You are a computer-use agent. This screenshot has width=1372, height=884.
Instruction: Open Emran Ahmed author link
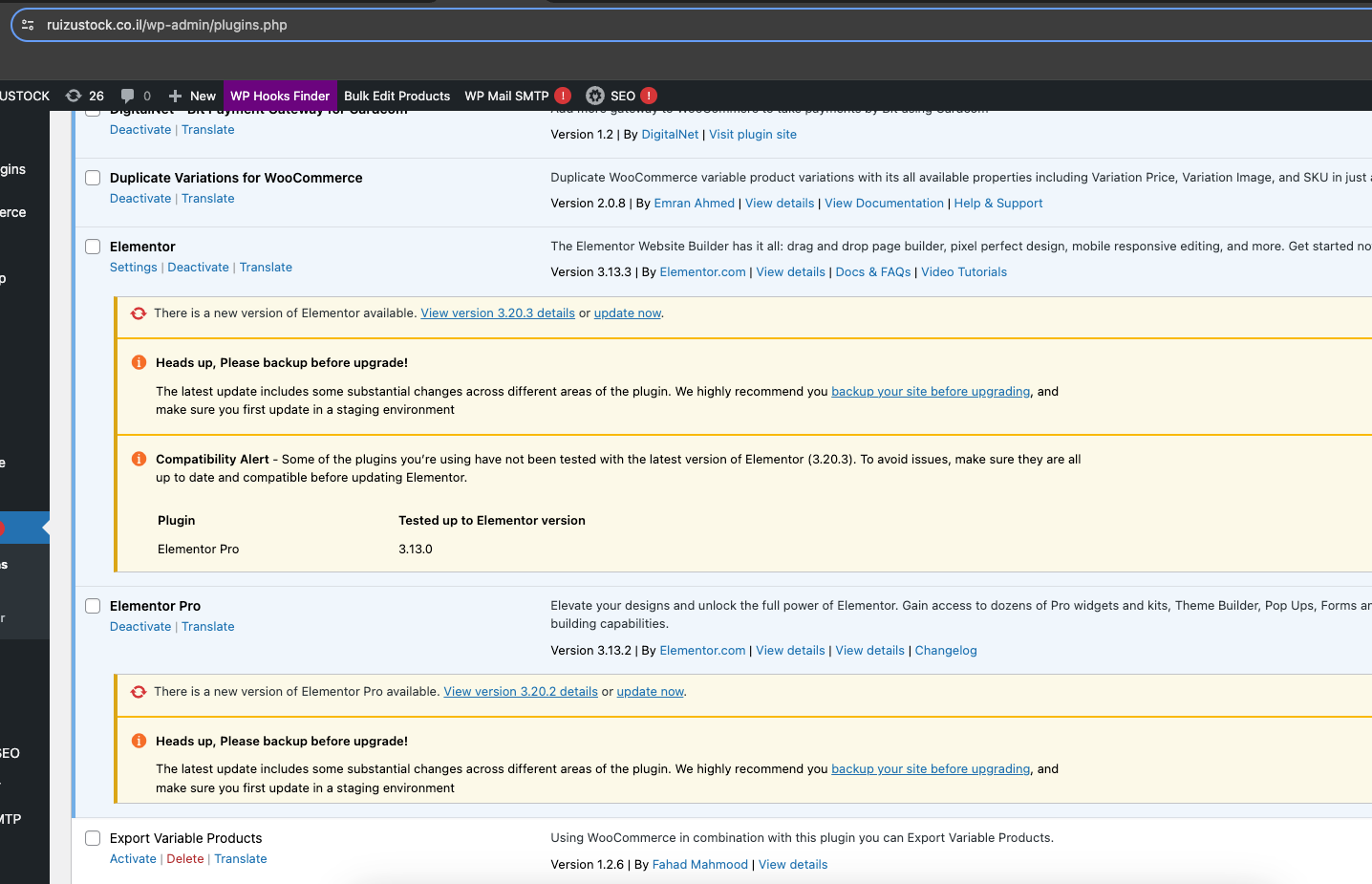[695, 204]
